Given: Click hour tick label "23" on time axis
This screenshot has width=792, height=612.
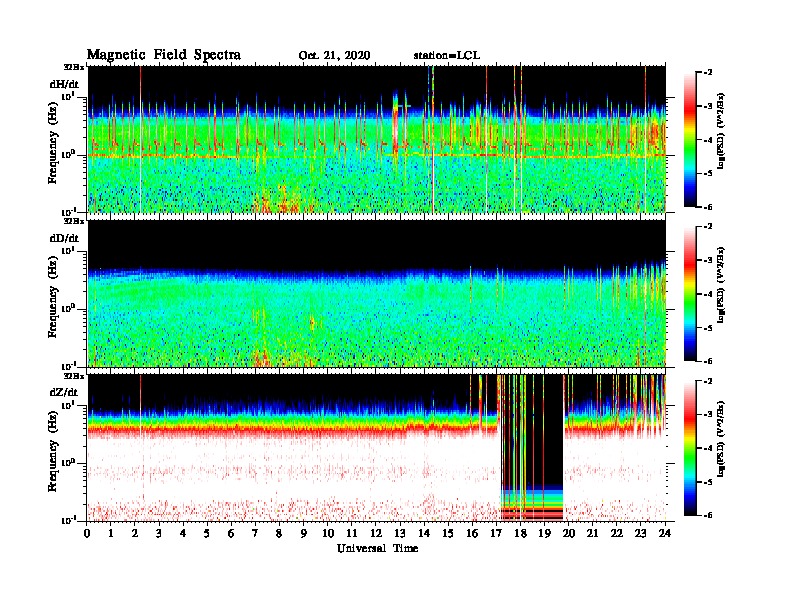Looking at the screenshot, I should (x=640, y=533).
